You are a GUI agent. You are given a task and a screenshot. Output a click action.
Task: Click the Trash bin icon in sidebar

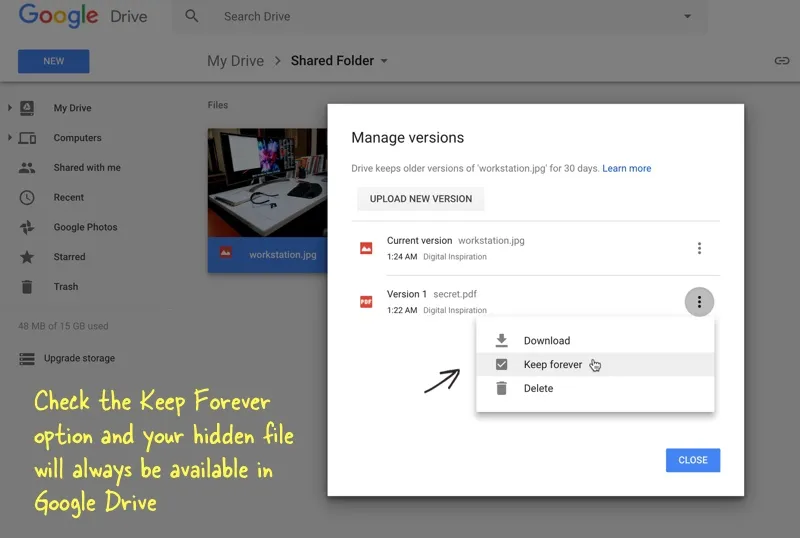tap(27, 287)
